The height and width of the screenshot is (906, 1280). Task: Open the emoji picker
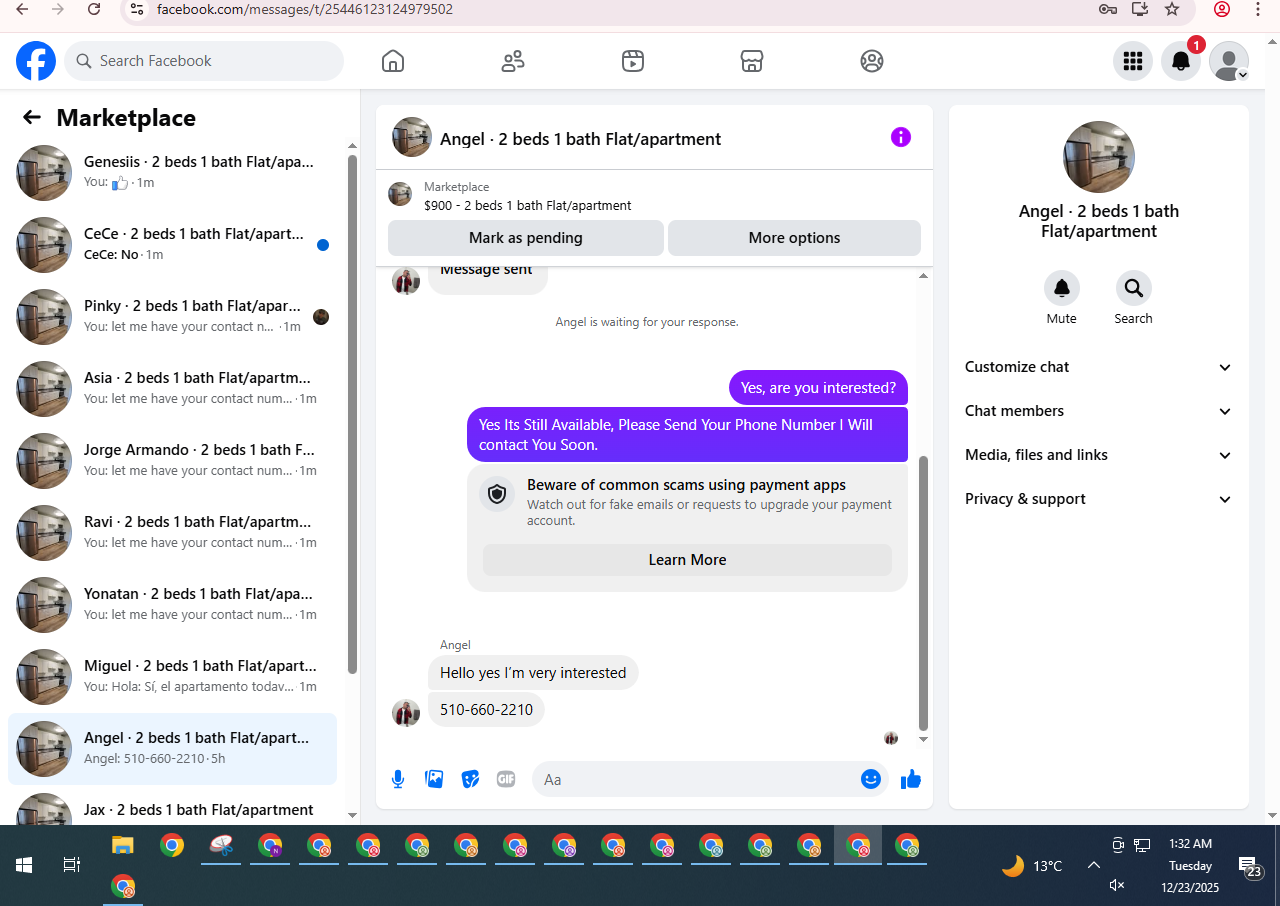click(x=871, y=779)
